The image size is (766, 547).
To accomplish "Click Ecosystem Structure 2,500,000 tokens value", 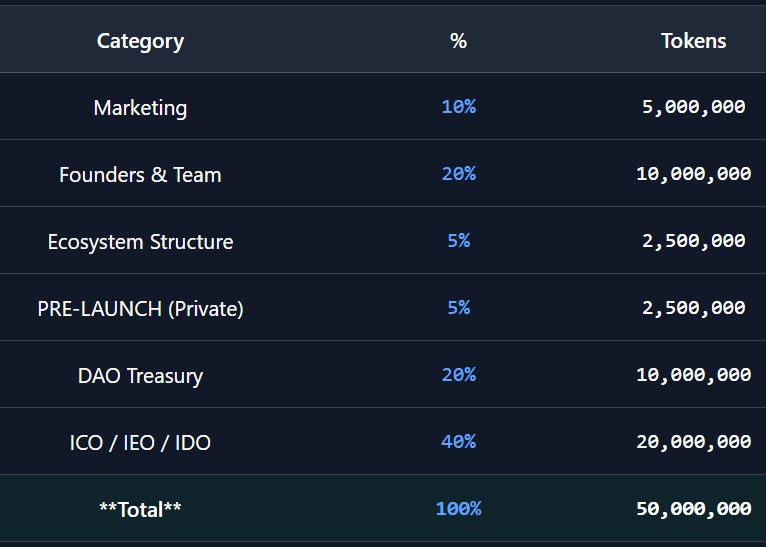I will (x=693, y=240).
